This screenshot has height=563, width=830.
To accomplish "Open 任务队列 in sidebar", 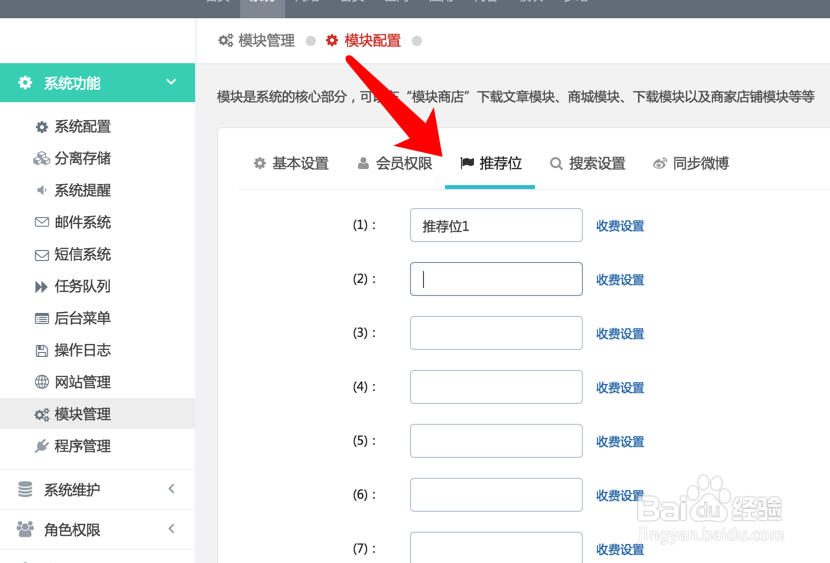I will click(83, 286).
